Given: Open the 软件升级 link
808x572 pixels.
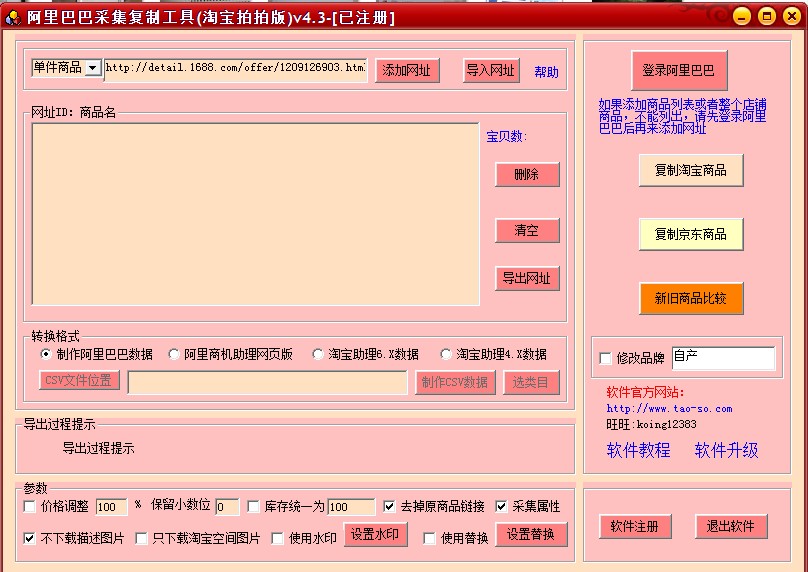Looking at the screenshot, I should 727,450.
